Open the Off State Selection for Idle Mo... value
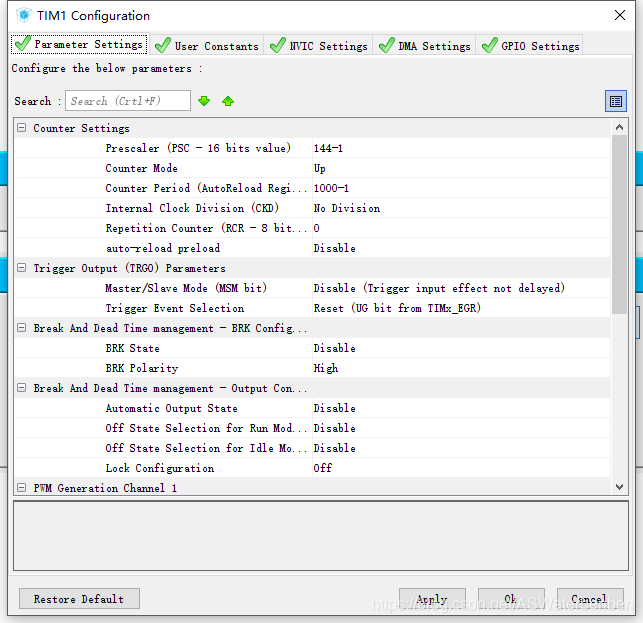 click(x=461, y=448)
